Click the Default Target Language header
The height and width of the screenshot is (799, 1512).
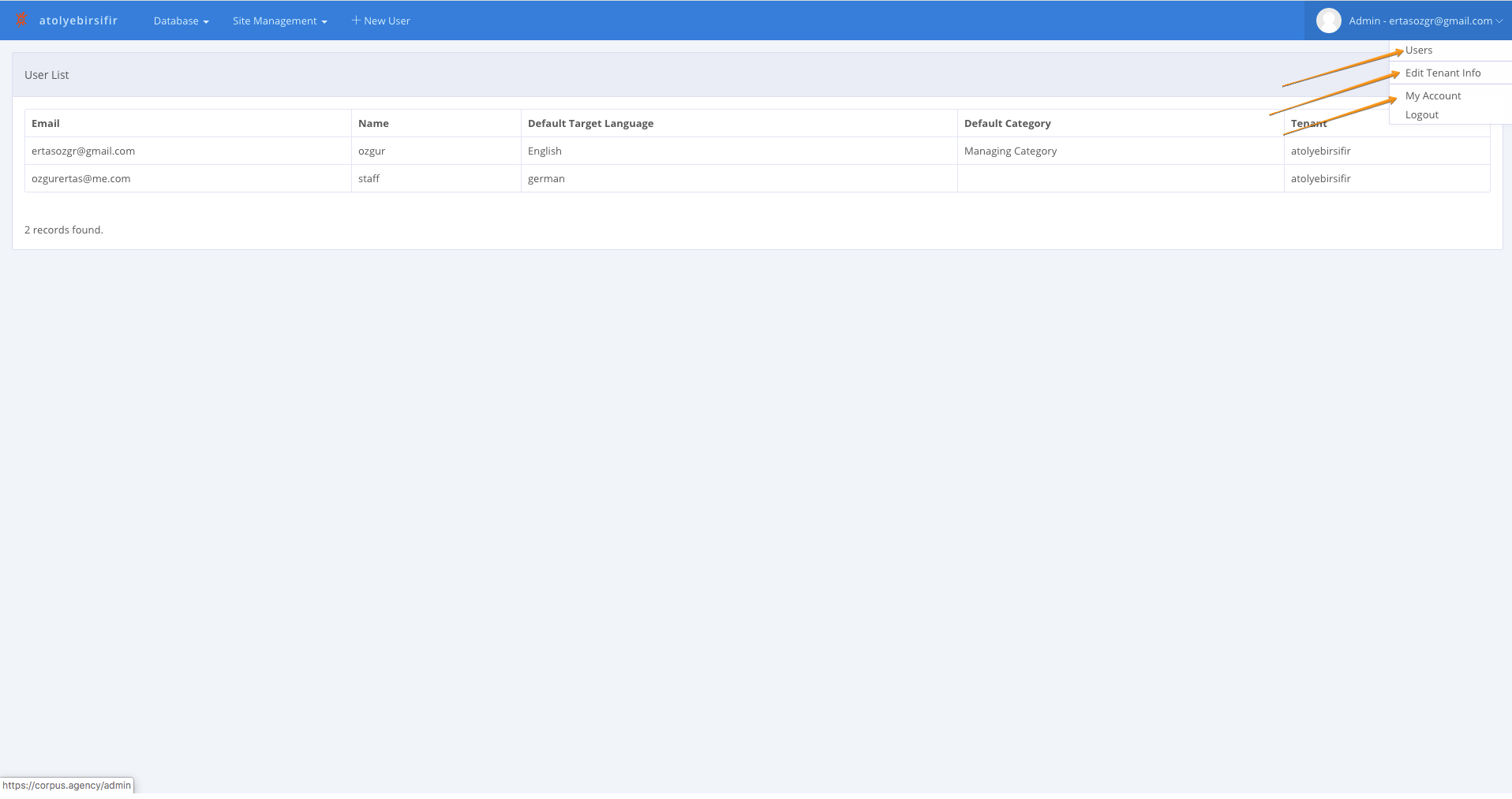point(739,123)
